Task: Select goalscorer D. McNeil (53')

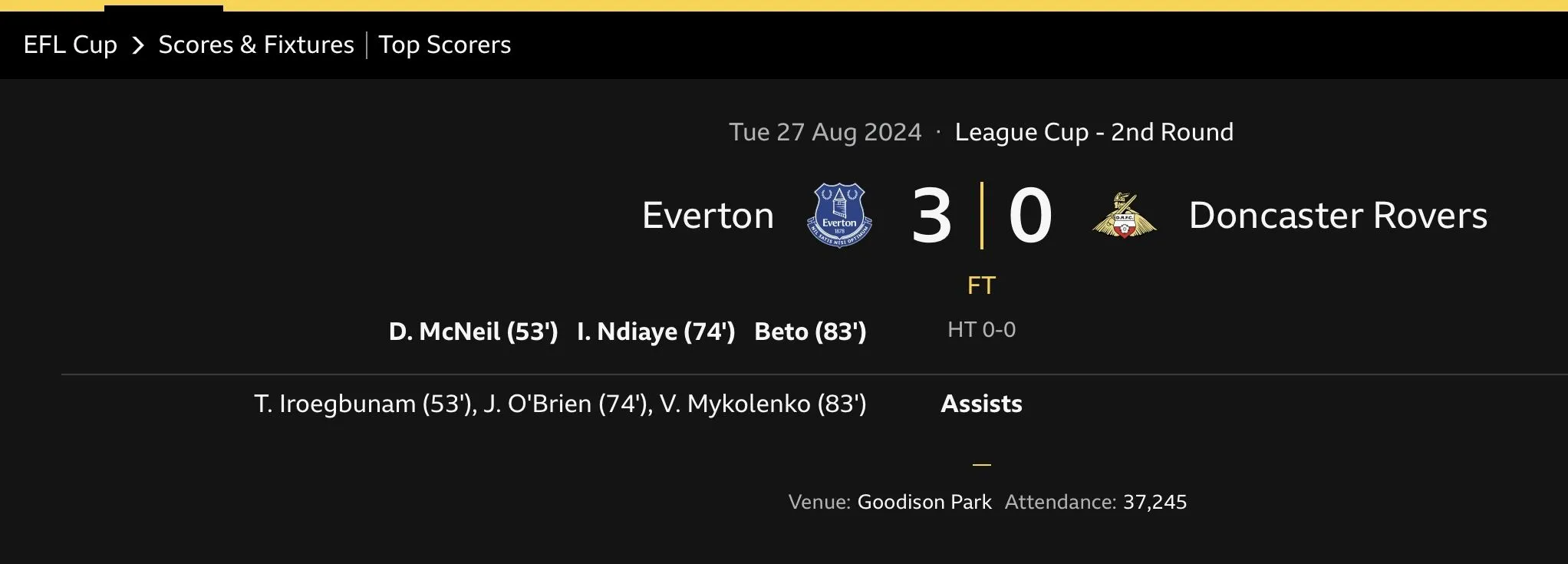Action: pyautogui.click(x=473, y=331)
